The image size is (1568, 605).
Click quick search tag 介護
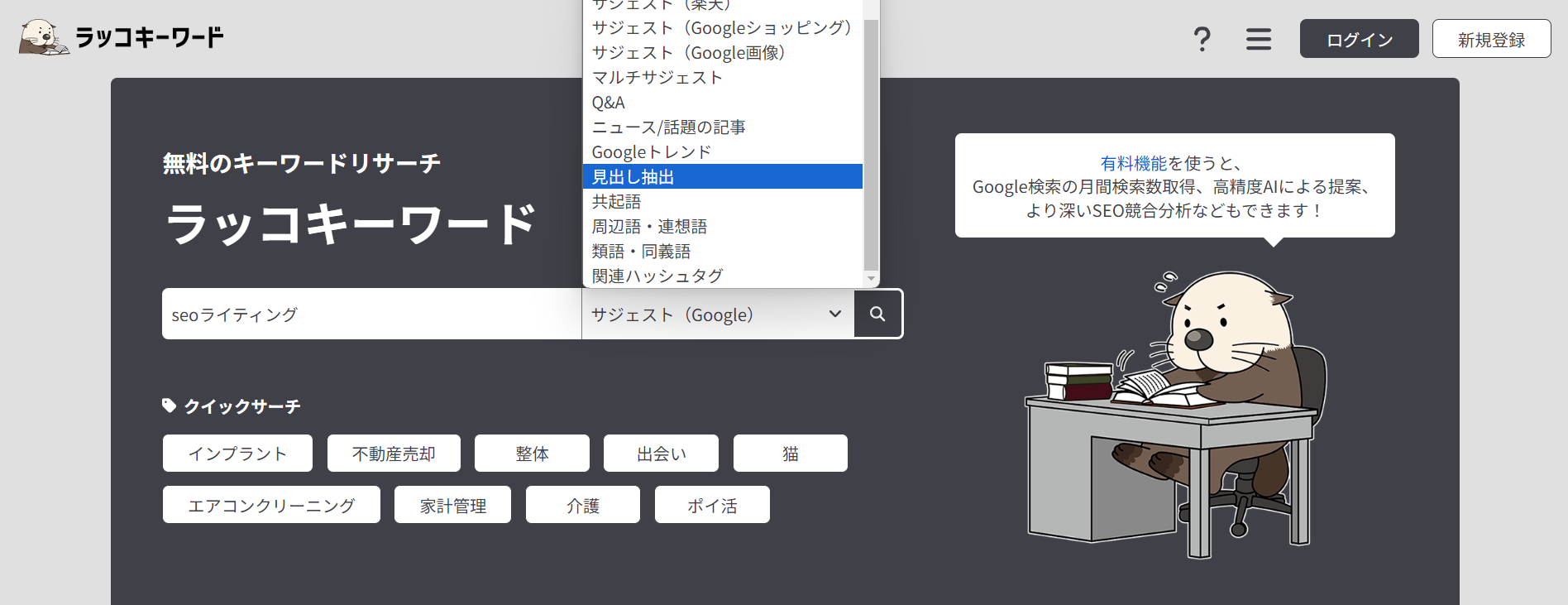(x=583, y=505)
